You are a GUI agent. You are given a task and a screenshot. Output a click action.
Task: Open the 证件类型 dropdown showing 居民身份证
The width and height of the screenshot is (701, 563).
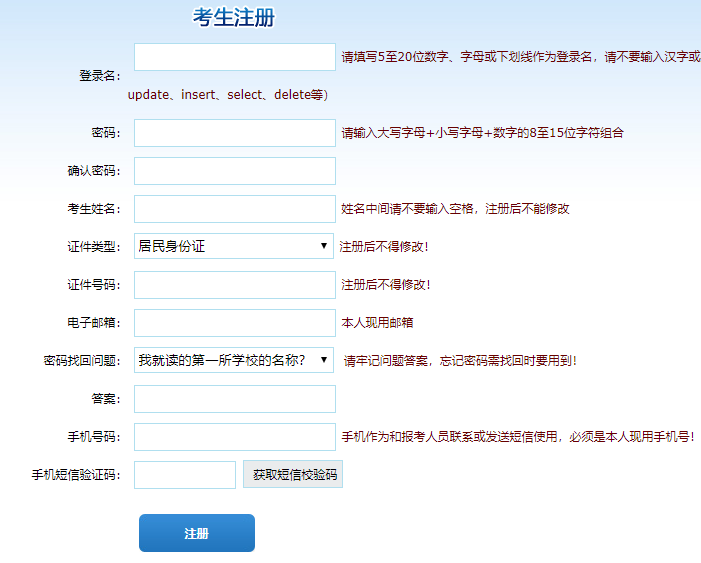click(x=234, y=246)
